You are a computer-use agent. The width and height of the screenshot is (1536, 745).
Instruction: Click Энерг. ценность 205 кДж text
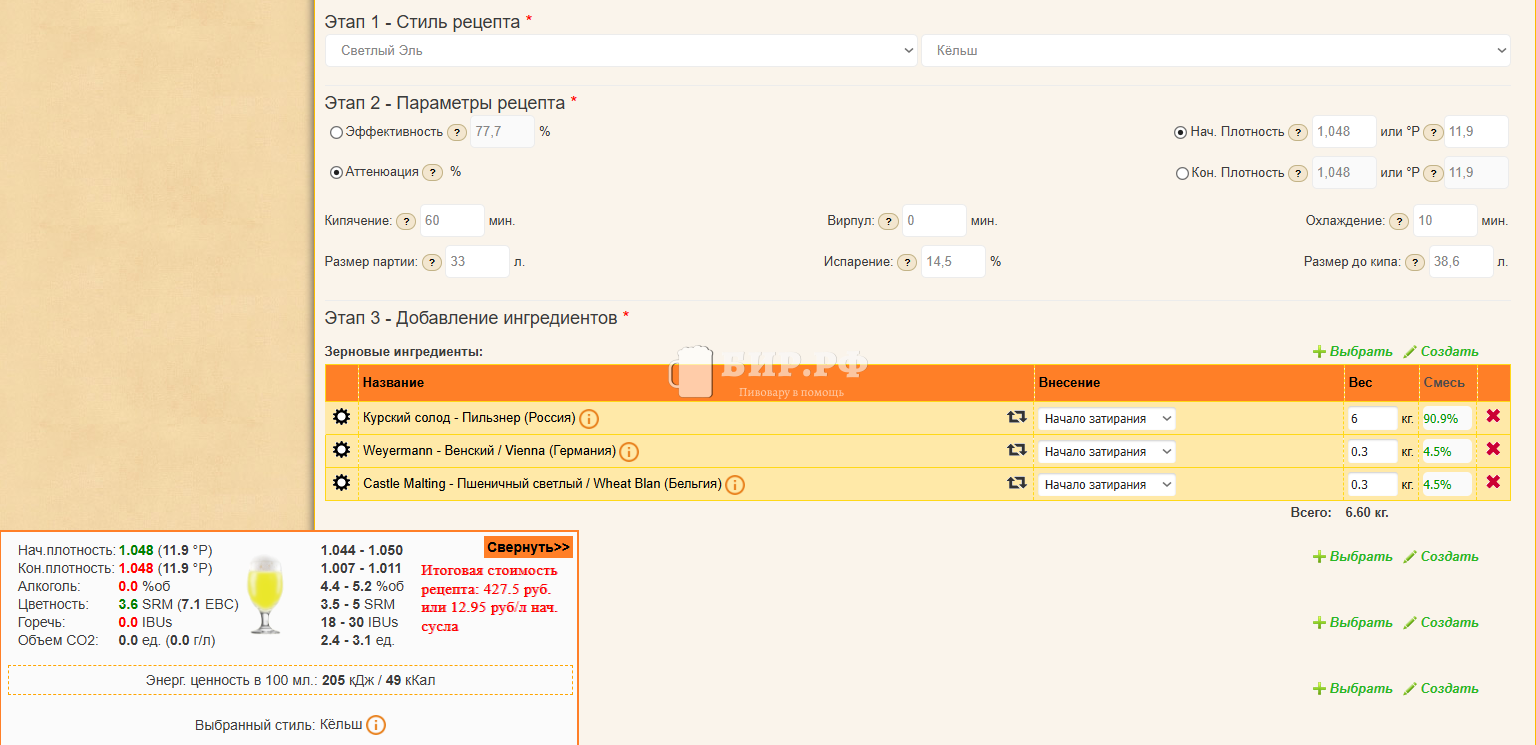tap(290, 680)
